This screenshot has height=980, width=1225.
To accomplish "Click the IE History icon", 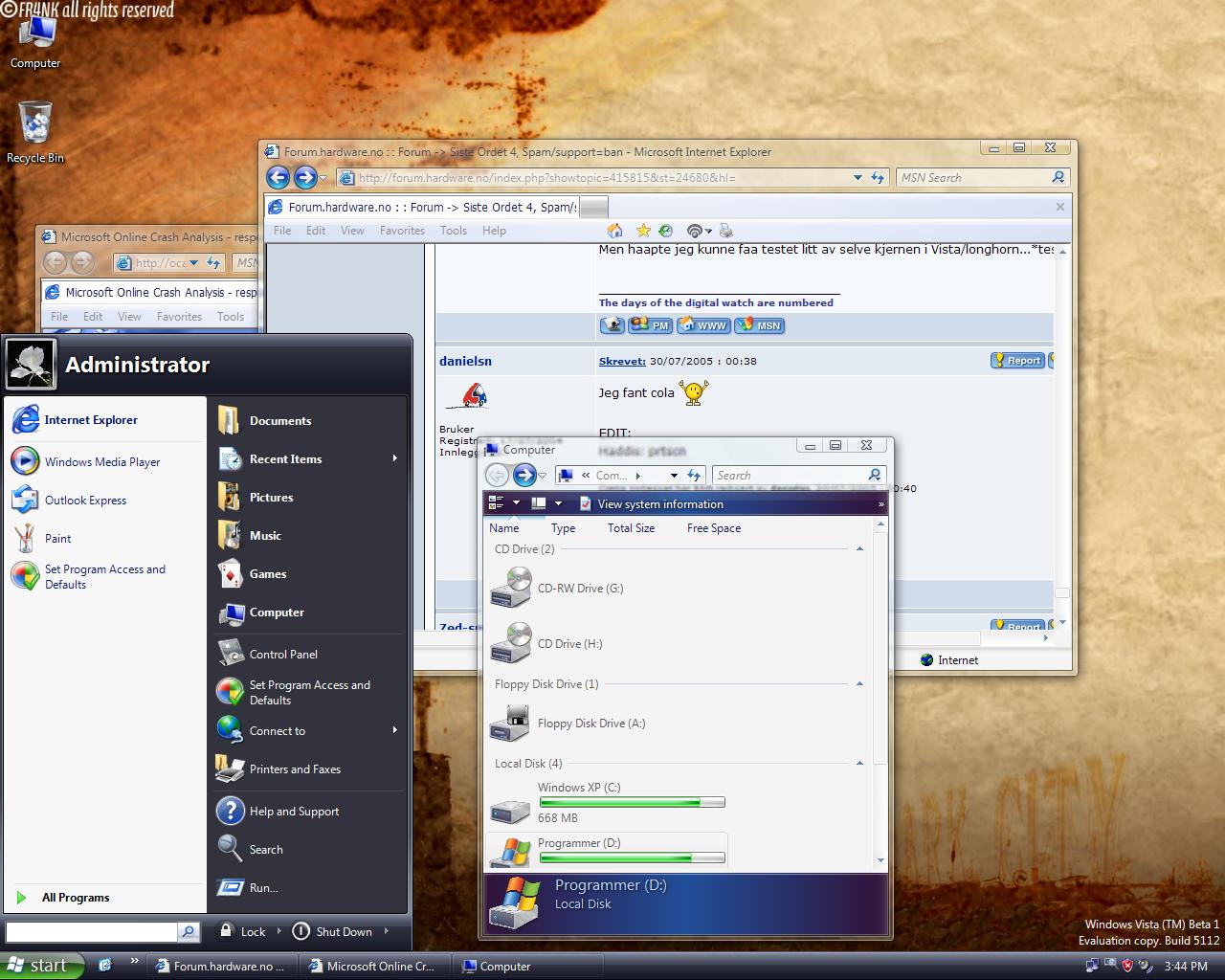I will 666,231.
